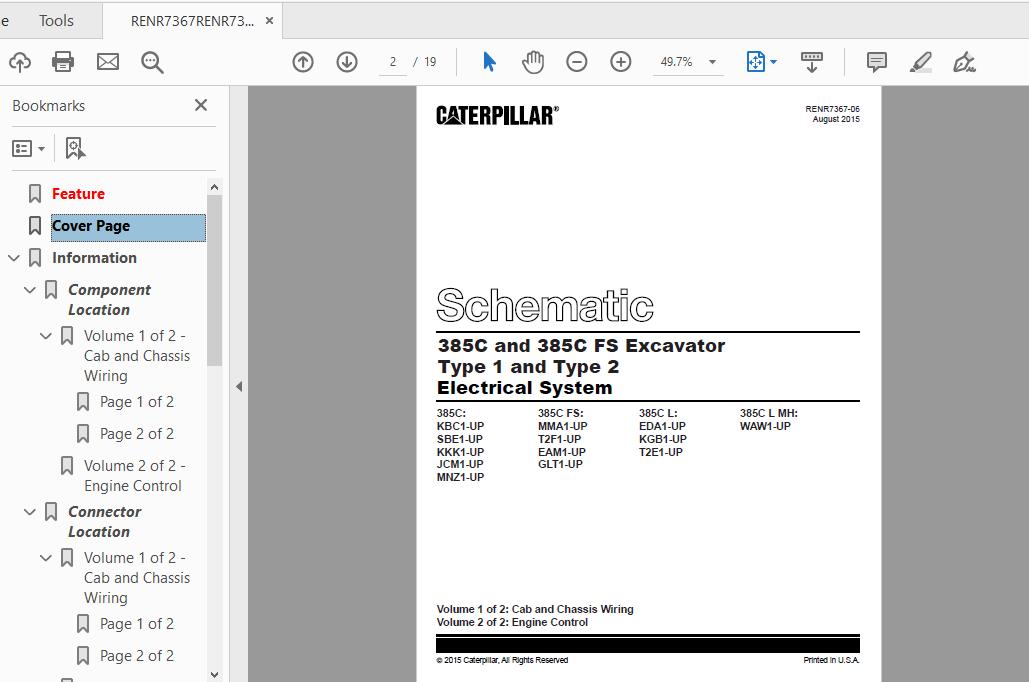Screen dimensions: 1029x682
Task: Collapse the Connector Location bookmark
Action: pos(30,512)
